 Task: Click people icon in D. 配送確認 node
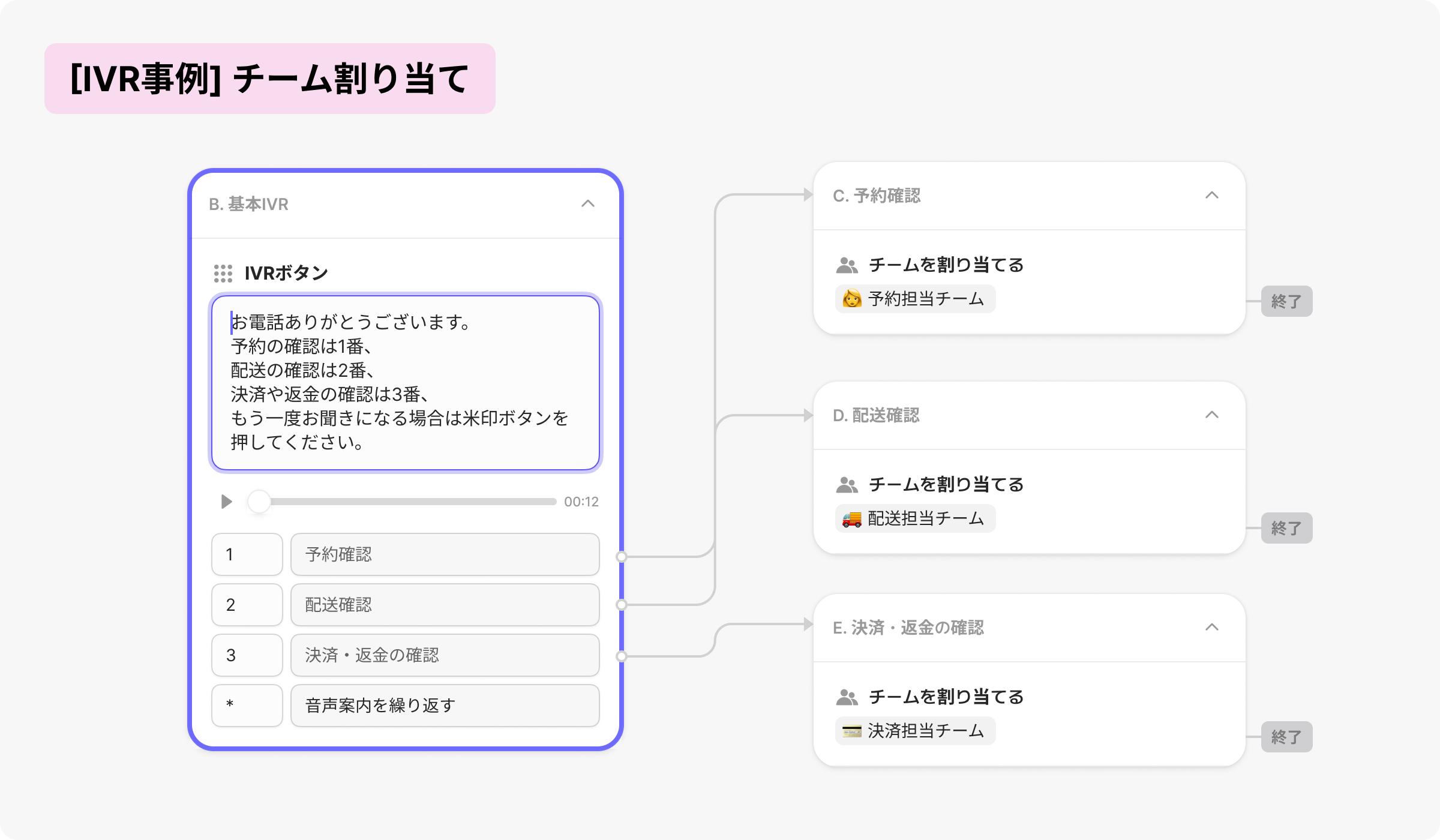click(x=847, y=485)
